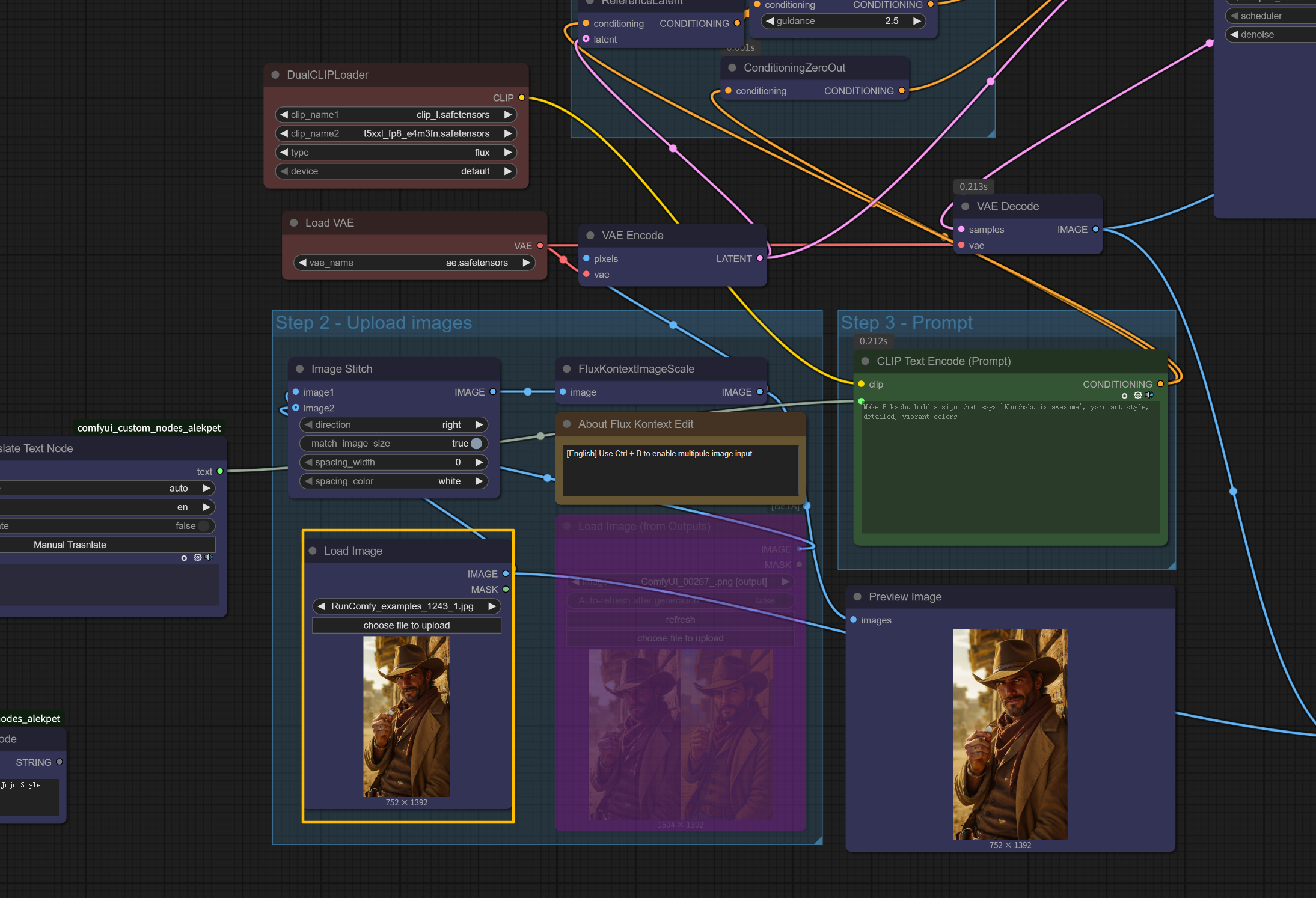This screenshot has width=1316, height=898.
Task: Open the clip_name2 t5xxl dropdown
Action: [x=396, y=133]
